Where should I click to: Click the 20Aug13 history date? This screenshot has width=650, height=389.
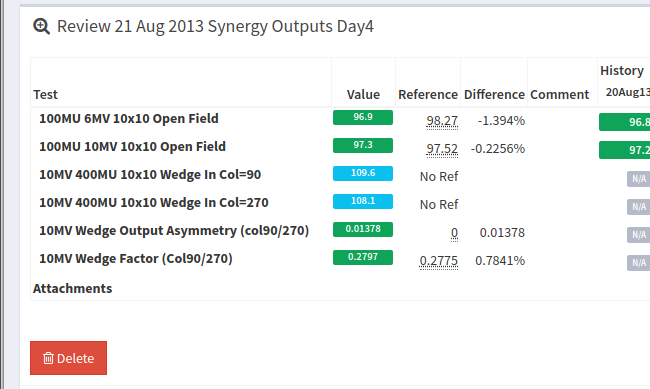coord(628,92)
